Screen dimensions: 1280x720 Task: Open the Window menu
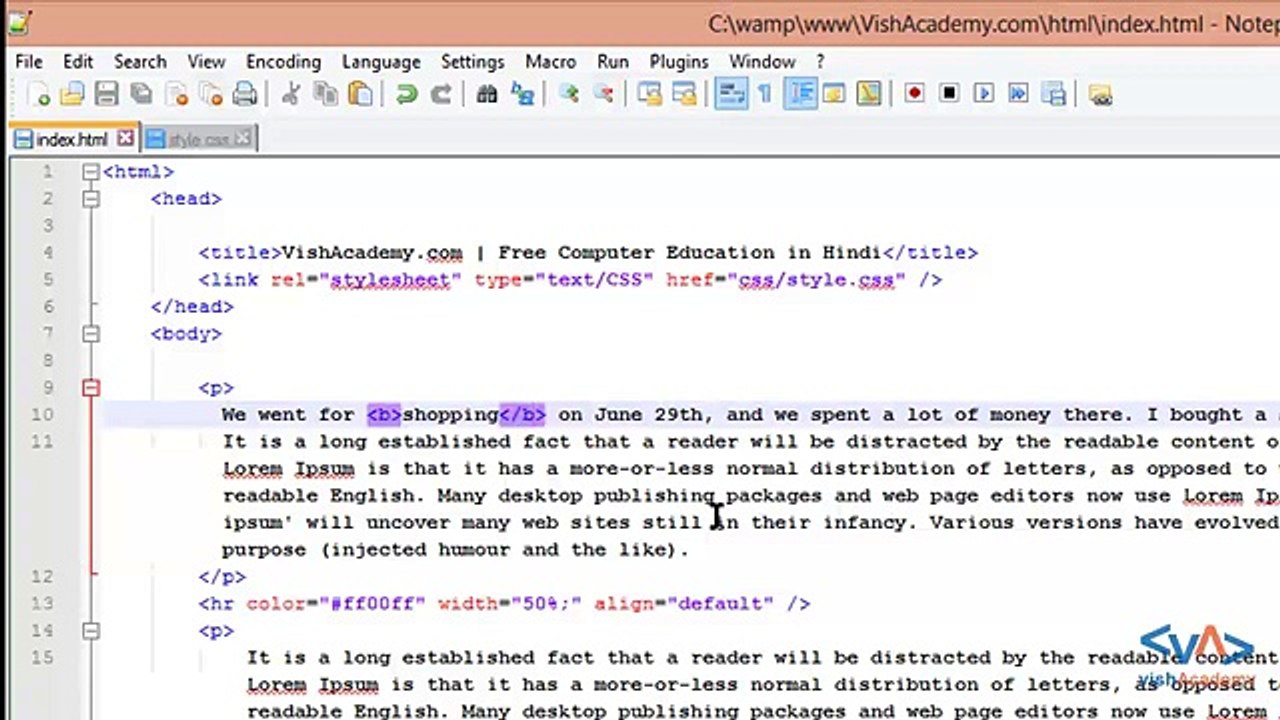point(762,62)
